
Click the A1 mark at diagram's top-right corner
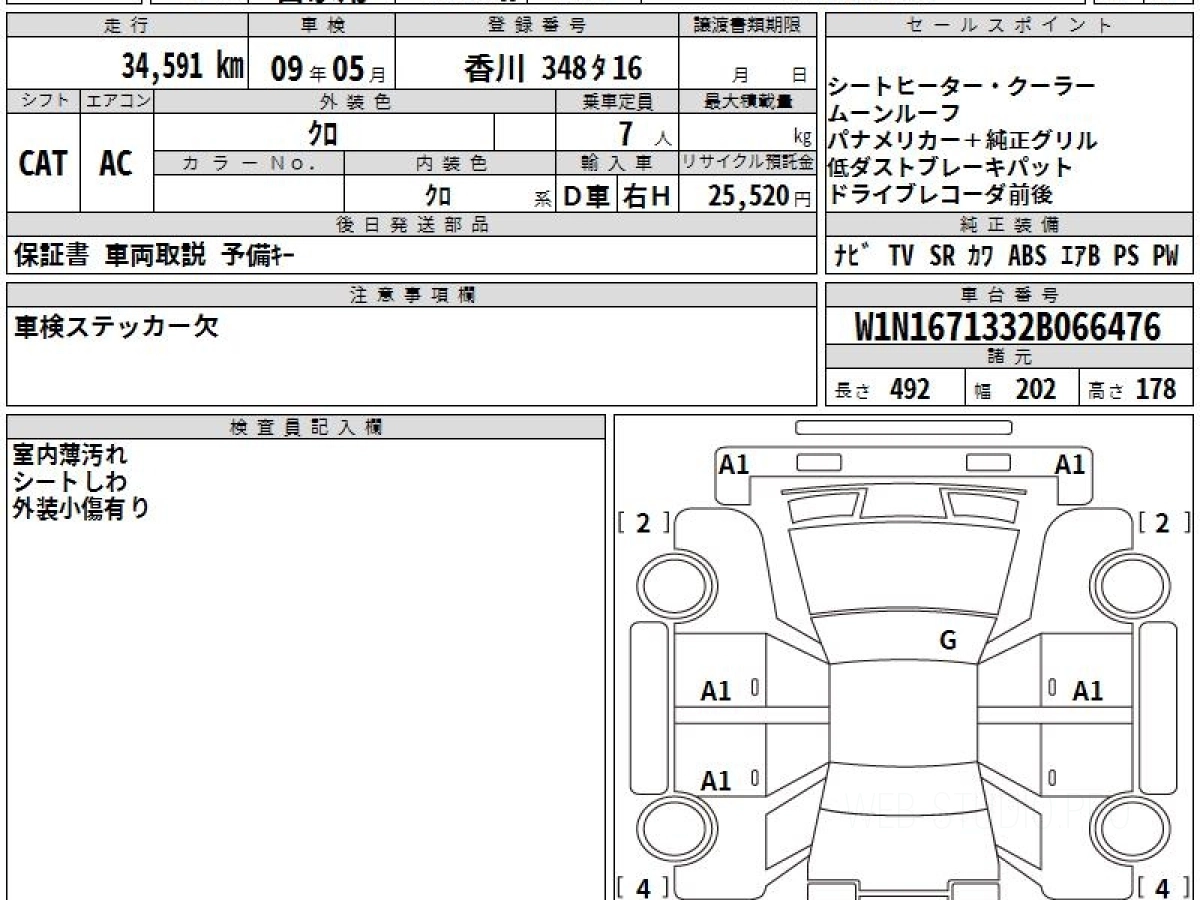1070,464
